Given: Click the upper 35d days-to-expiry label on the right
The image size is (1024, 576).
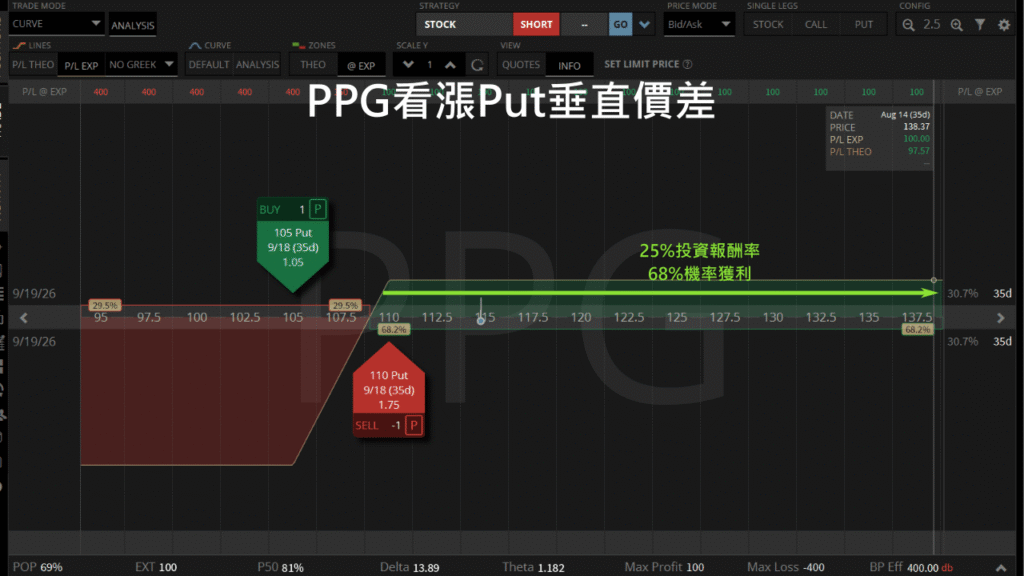Looking at the screenshot, I should tap(1002, 293).
